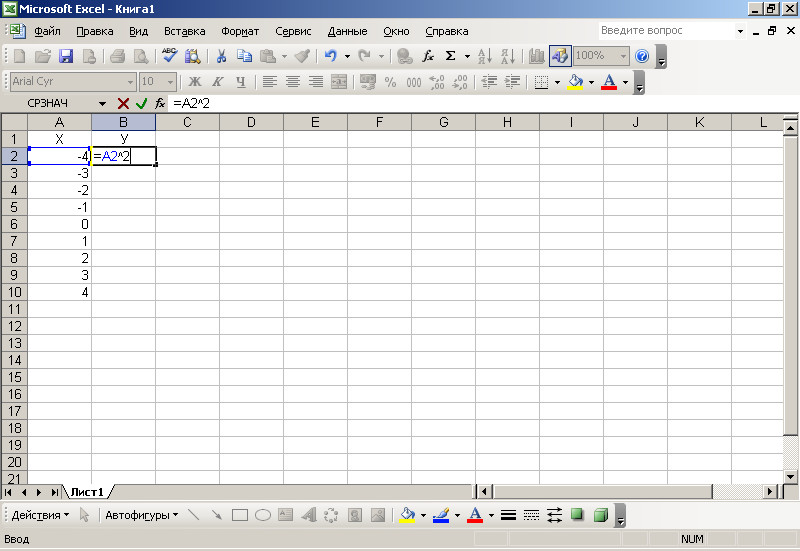Screen dimensions: 800x551
Task: Click the Undo arrow icon
Action: [x=331, y=56]
